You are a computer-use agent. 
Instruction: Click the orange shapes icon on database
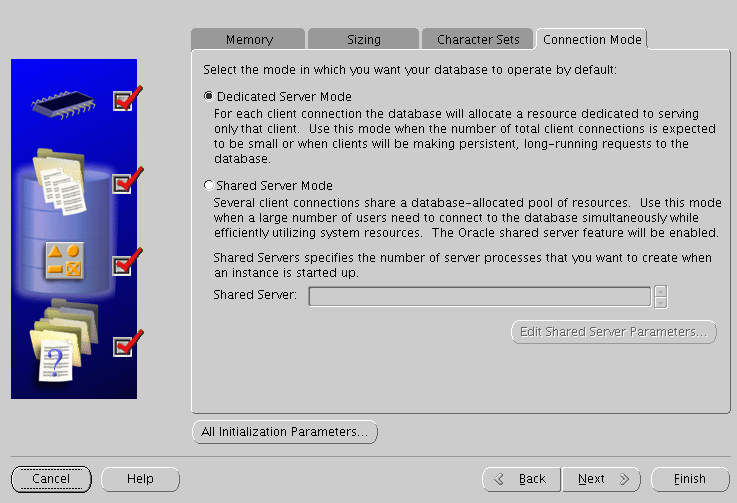coord(64,260)
